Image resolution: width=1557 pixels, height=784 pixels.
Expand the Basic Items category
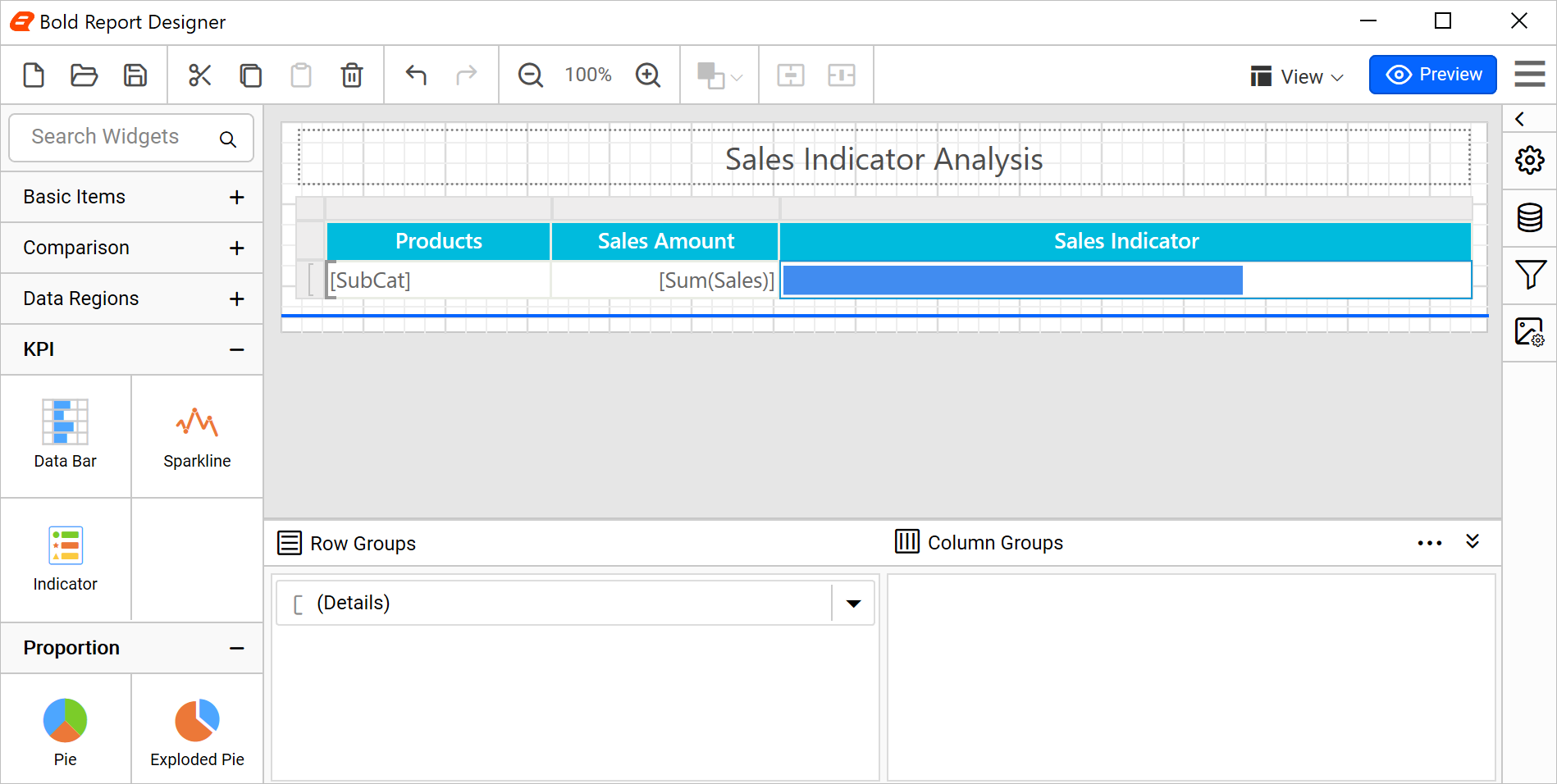click(x=131, y=197)
